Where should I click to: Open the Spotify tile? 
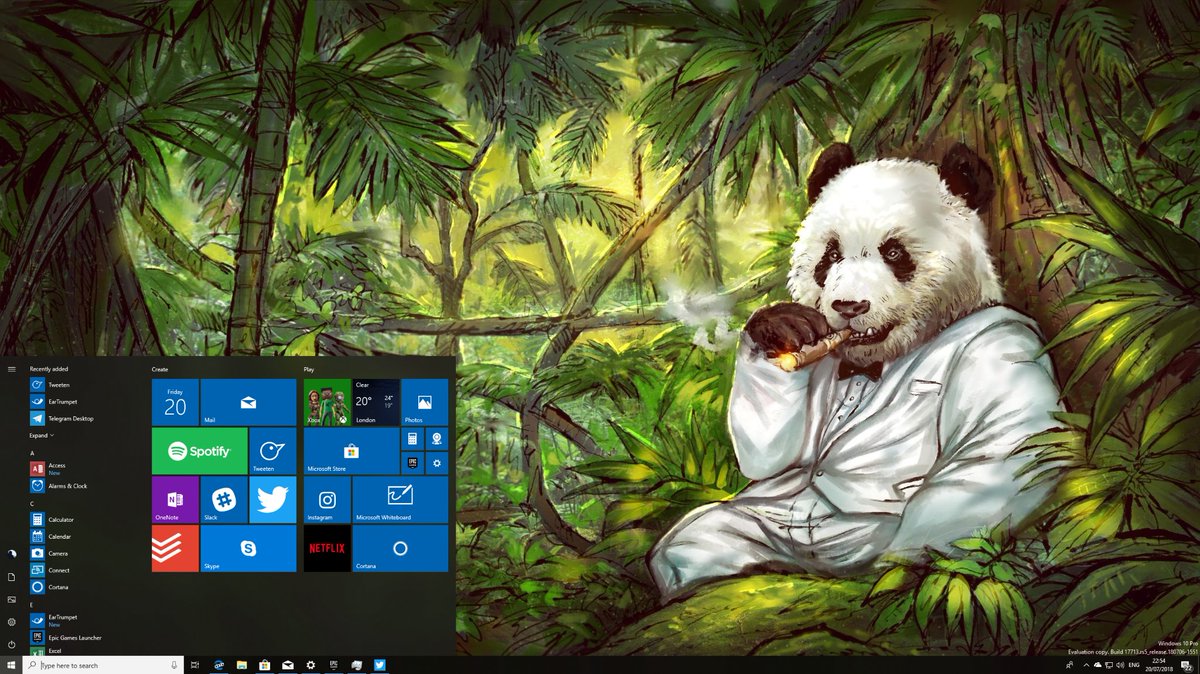coord(199,451)
